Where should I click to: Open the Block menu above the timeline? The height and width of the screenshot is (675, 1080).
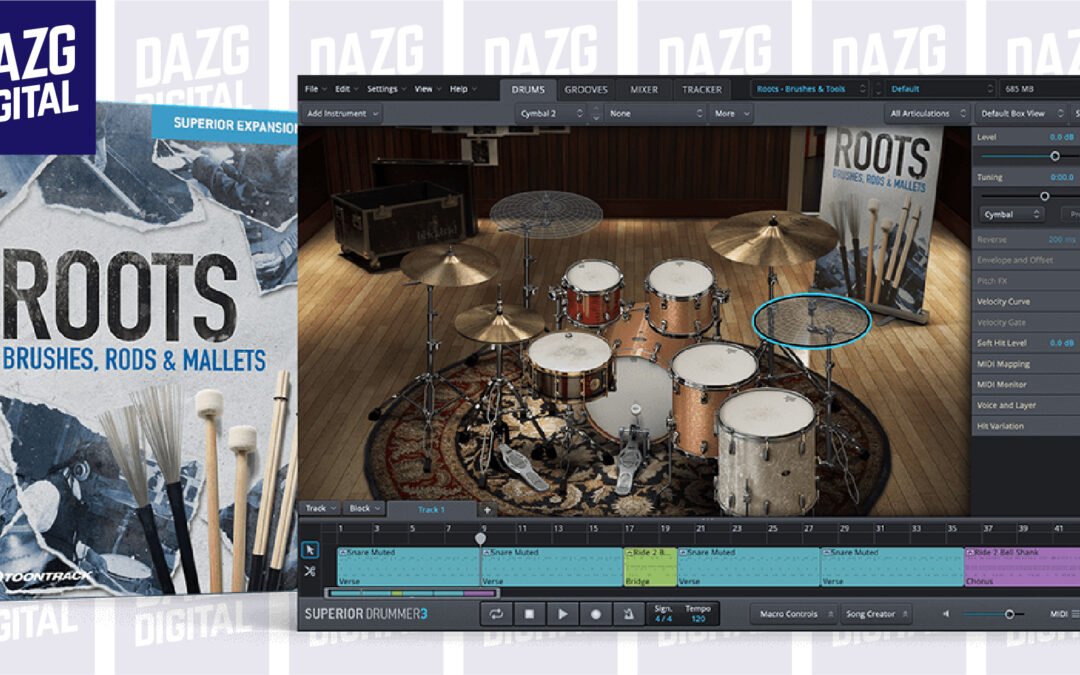coord(364,508)
